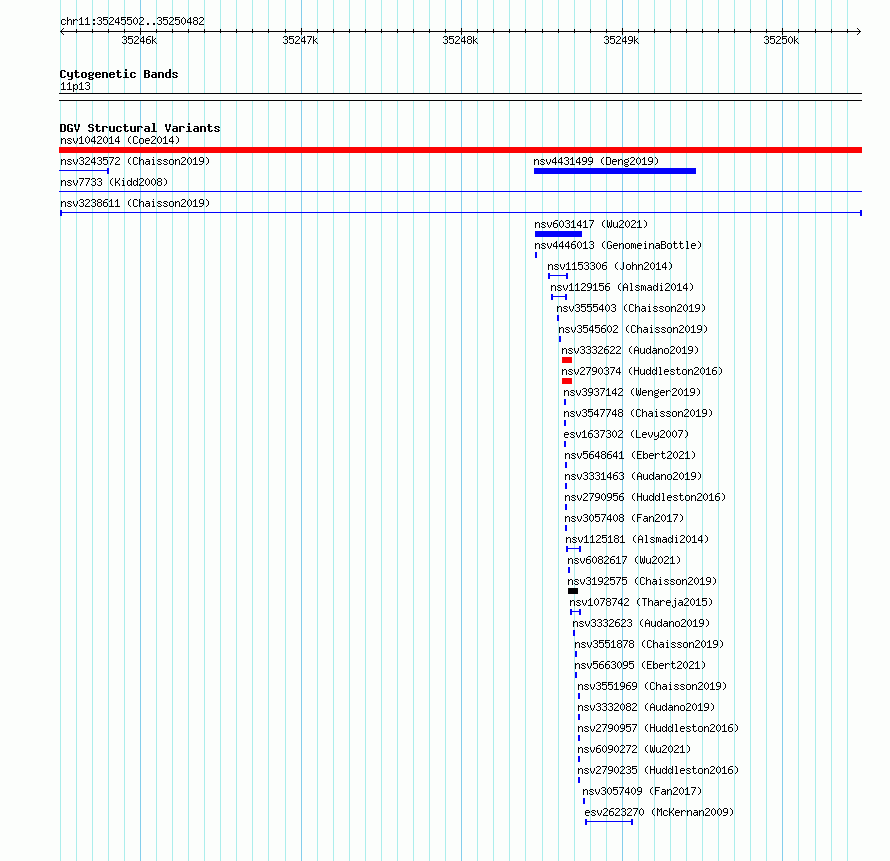Click nsv3332082 (Audano2019) label
The height and width of the screenshot is (861, 890).
646,707
